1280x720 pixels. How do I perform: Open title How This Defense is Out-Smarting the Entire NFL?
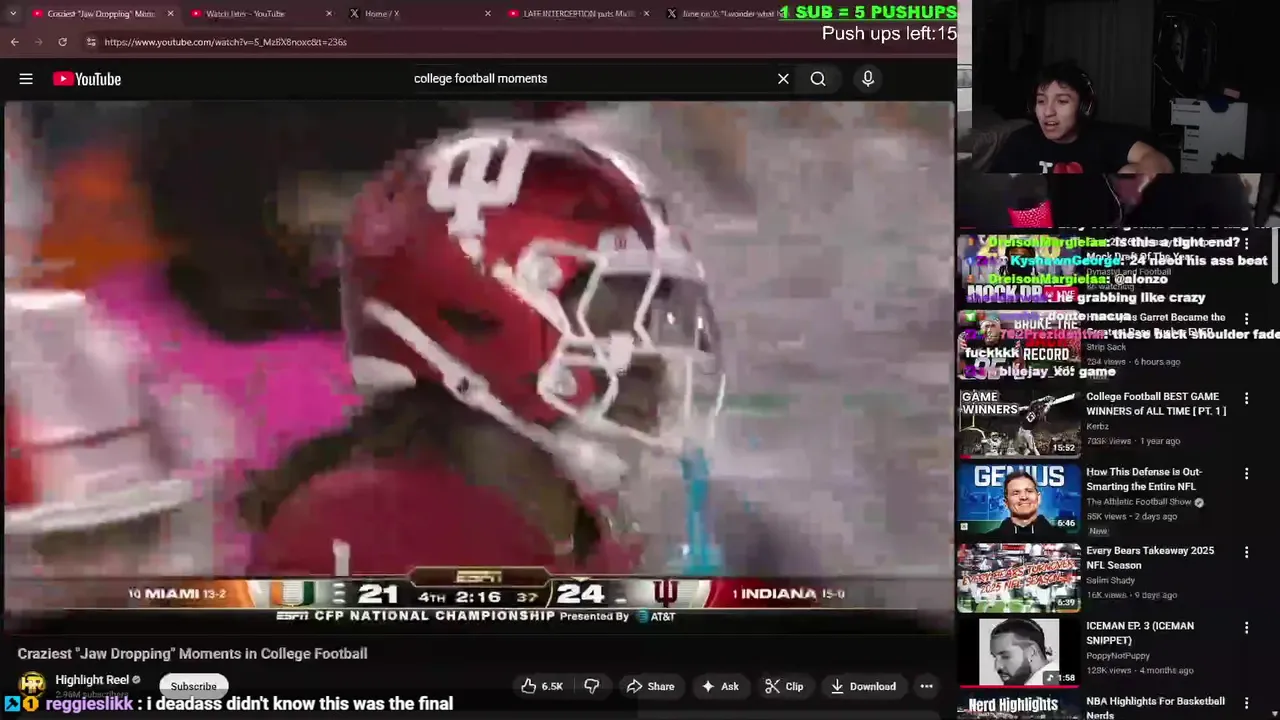click(x=1144, y=479)
